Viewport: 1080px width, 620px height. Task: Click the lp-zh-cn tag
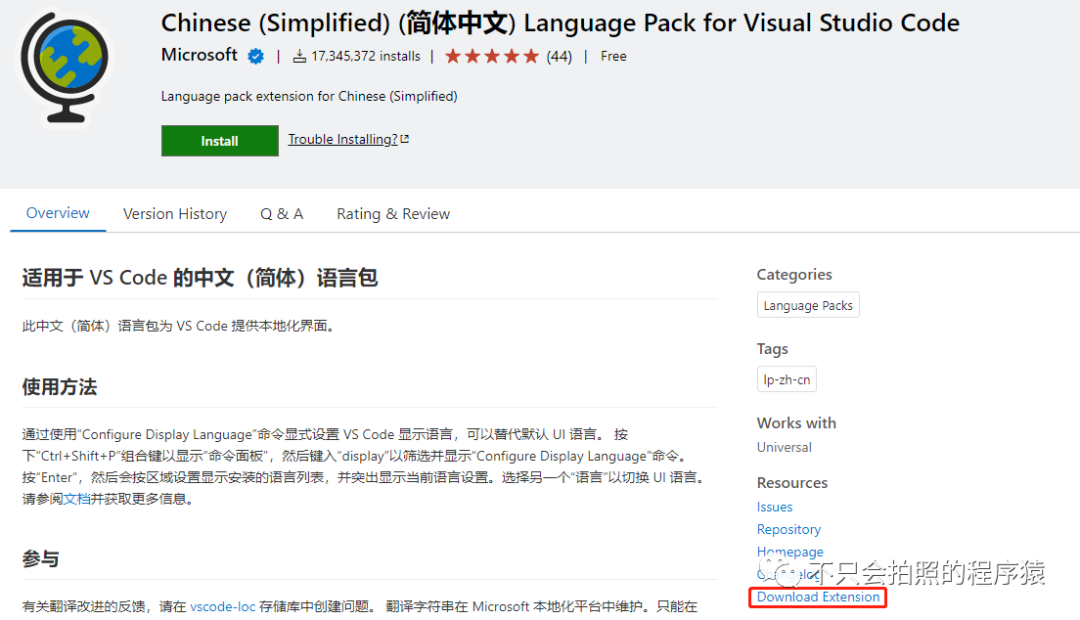tap(787, 380)
